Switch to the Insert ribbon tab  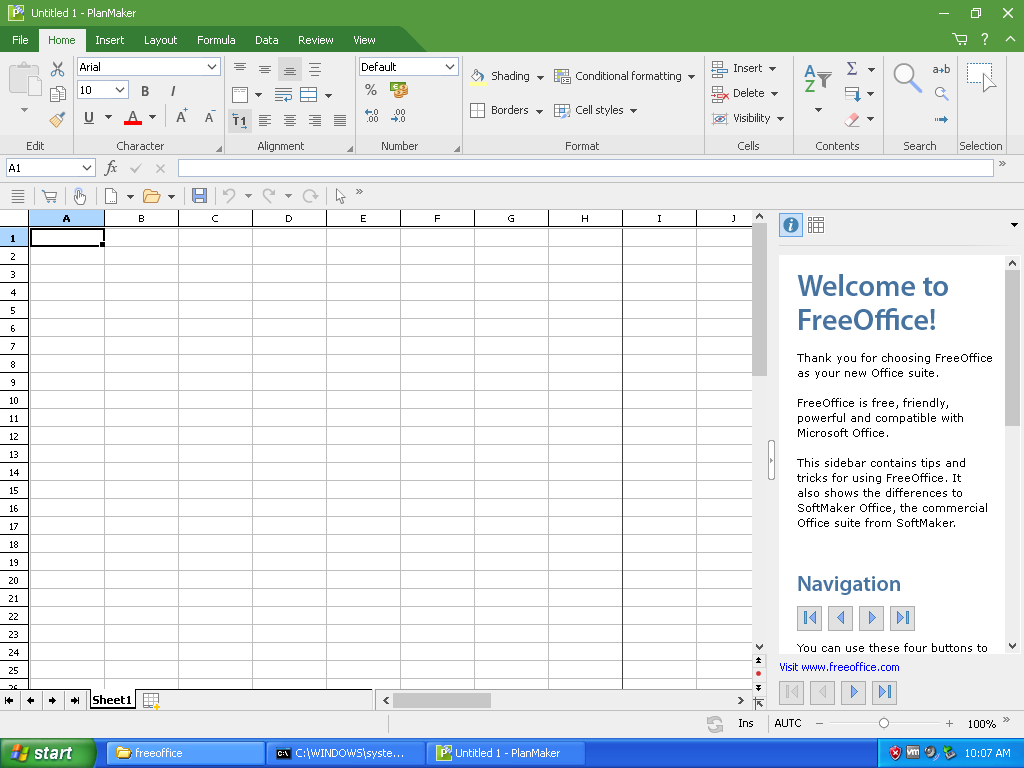coord(109,40)
